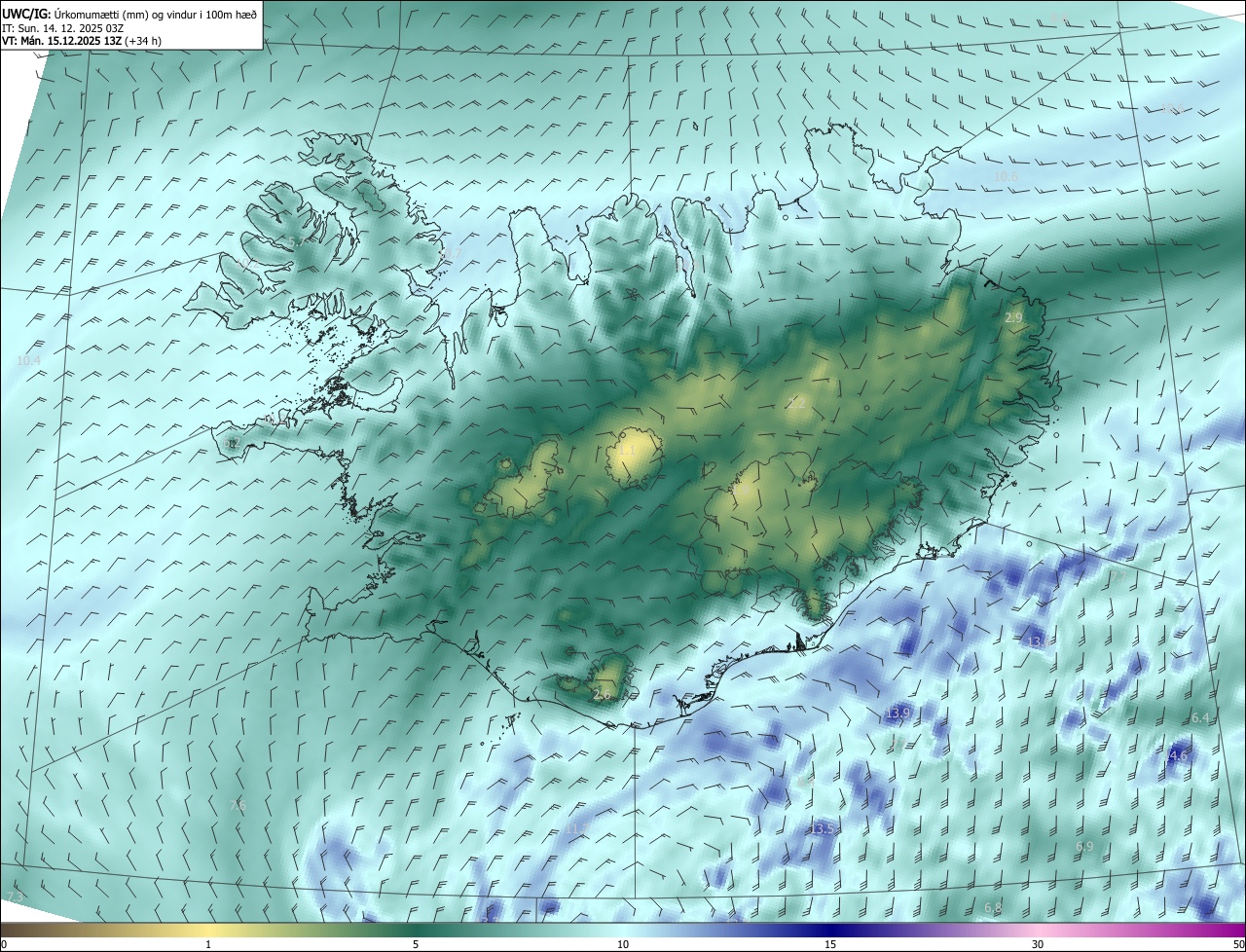Select the 10.7 value in the northwest bay
Viewport: 1246px width, 952px height.
coord(449,254)
